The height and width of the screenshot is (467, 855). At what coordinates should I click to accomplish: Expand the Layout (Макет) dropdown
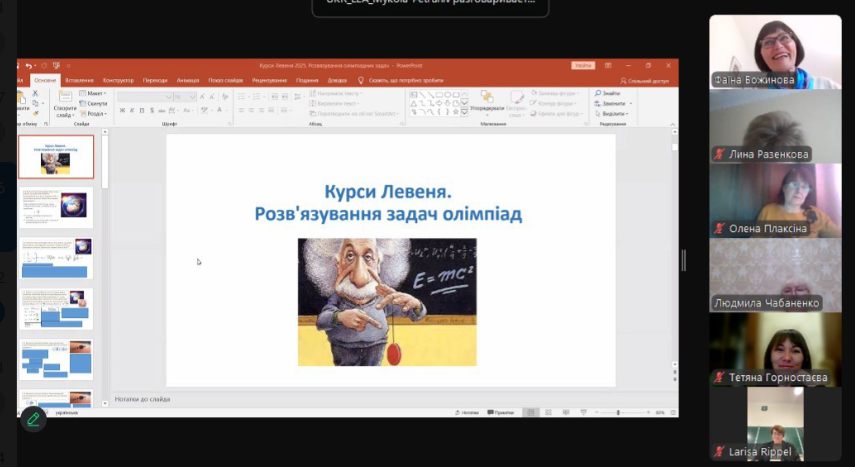click(x=96, y=94)
